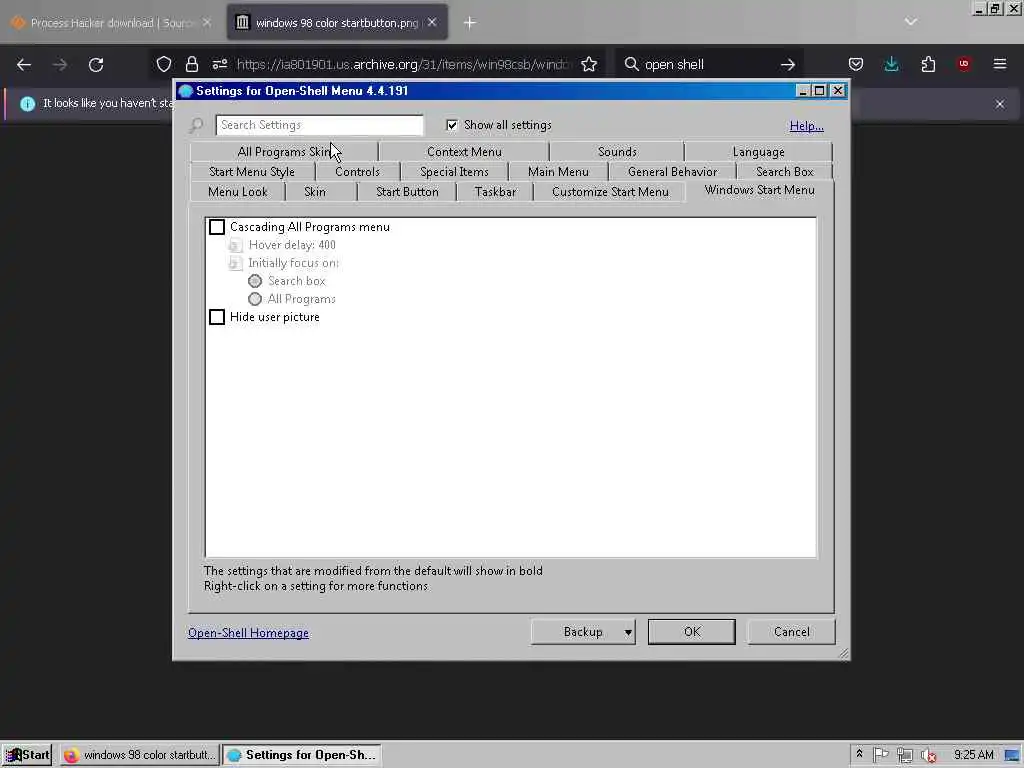The image size is (1024, 768).
Task: Open the Taskbar tab
Action: [495, 192]
